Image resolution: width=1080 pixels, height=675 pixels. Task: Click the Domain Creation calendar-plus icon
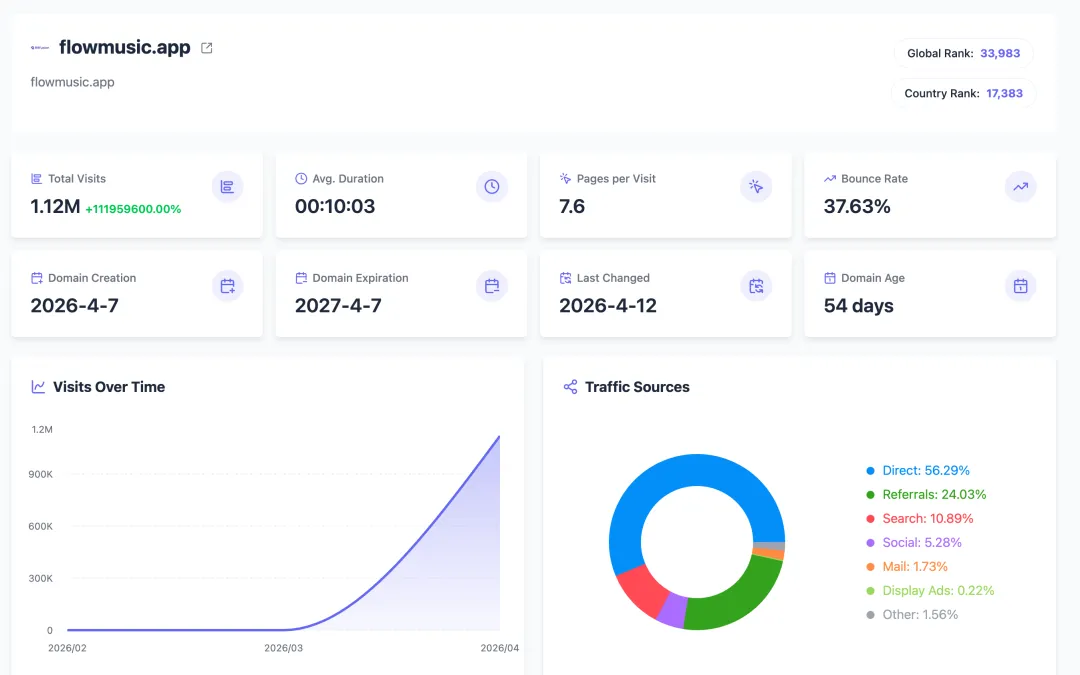(227, 286)
